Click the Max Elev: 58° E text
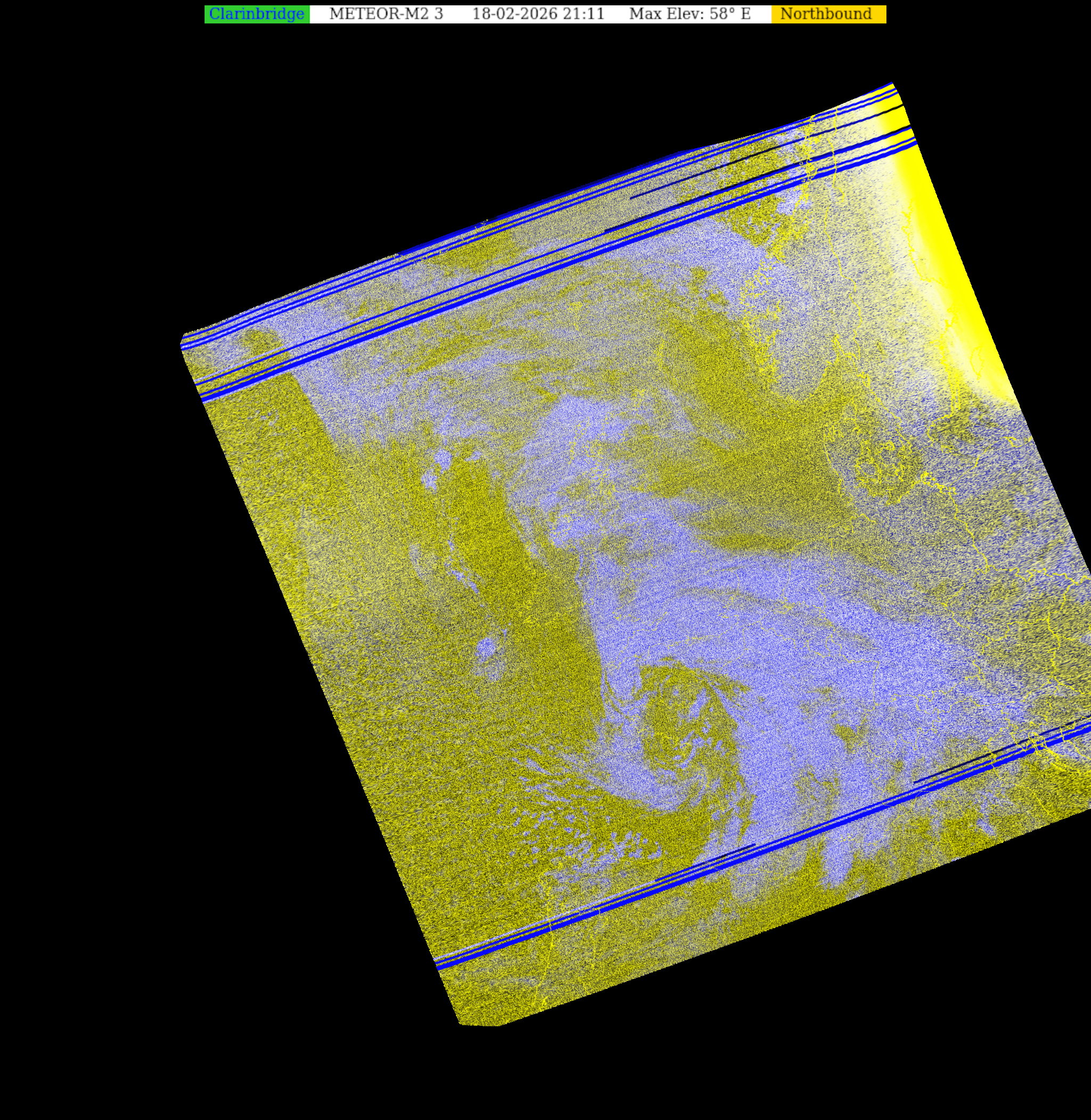This screenshot has width=1091, height=1120. tap(689, 14)
